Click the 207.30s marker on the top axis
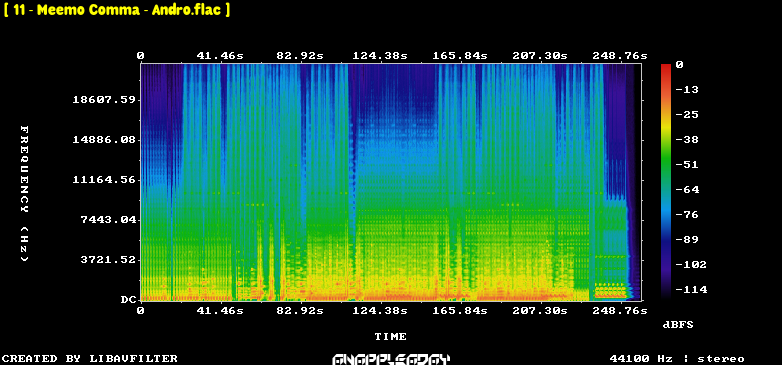This screenshot has width=782, height=365. click(x=540, y=56)
